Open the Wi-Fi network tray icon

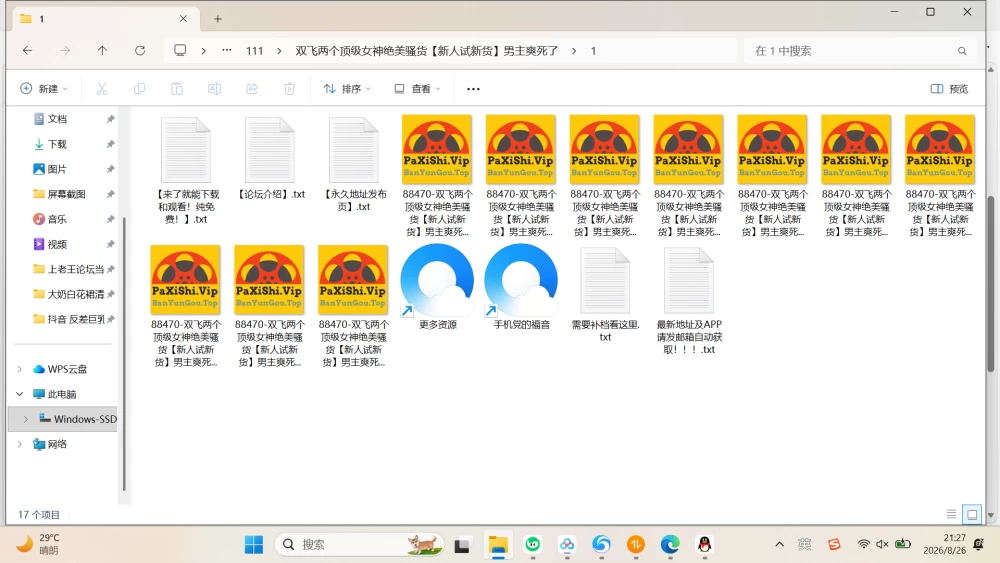click(x=864, y=544)
